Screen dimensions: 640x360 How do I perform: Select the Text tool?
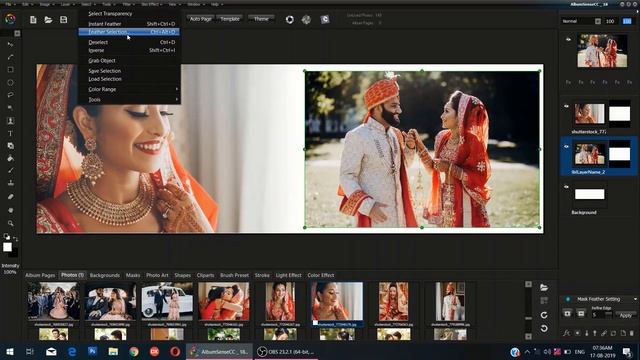[11, 133]
